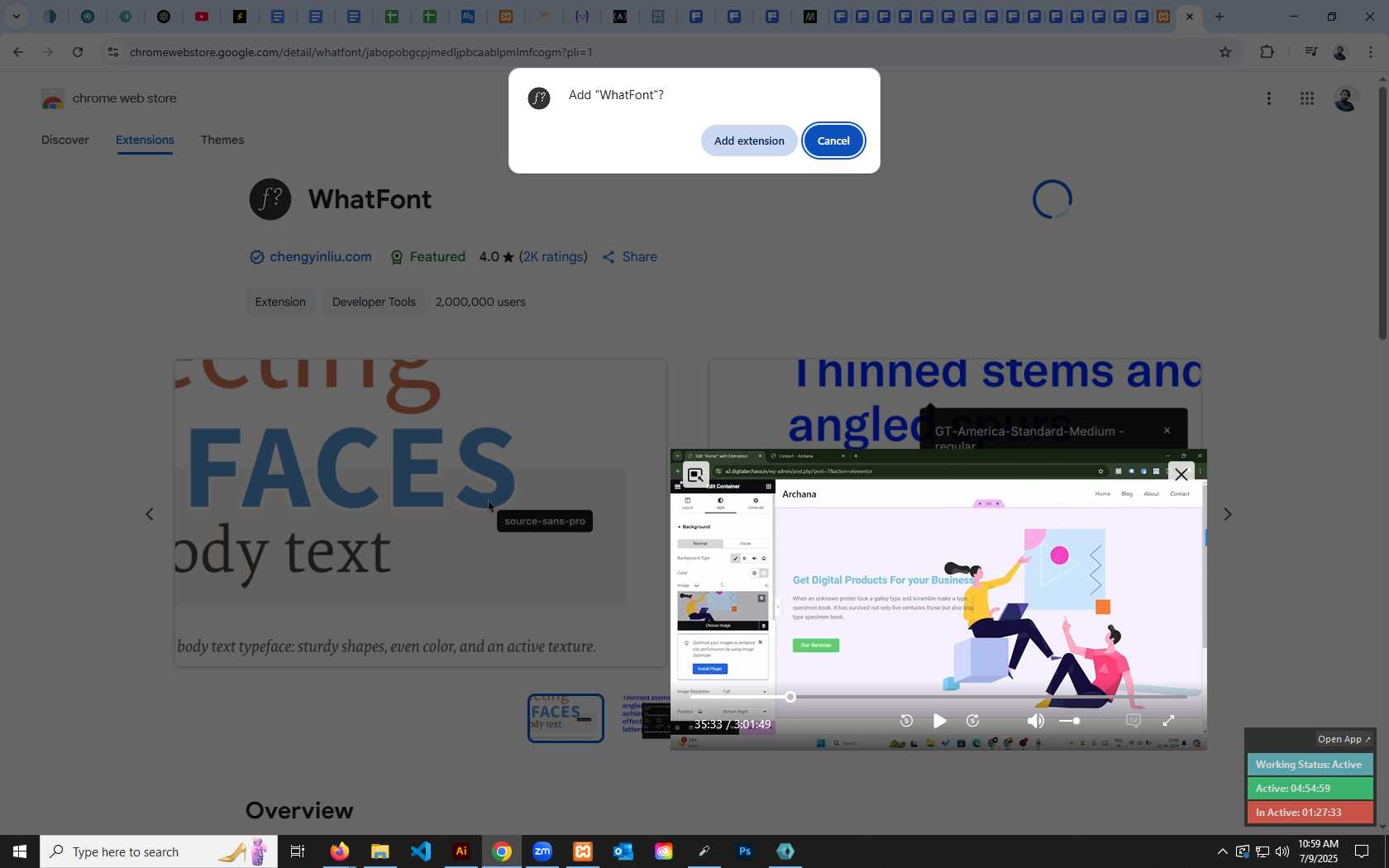1389x868 pixels.
Task: Open the volume control in system tray
Action: pos(1282,851)
